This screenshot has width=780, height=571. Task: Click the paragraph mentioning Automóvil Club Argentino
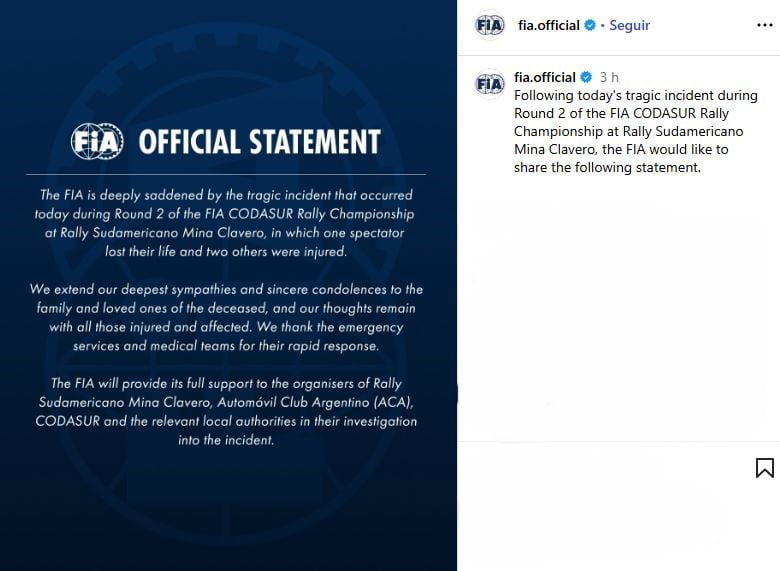[x=226, y=411]
